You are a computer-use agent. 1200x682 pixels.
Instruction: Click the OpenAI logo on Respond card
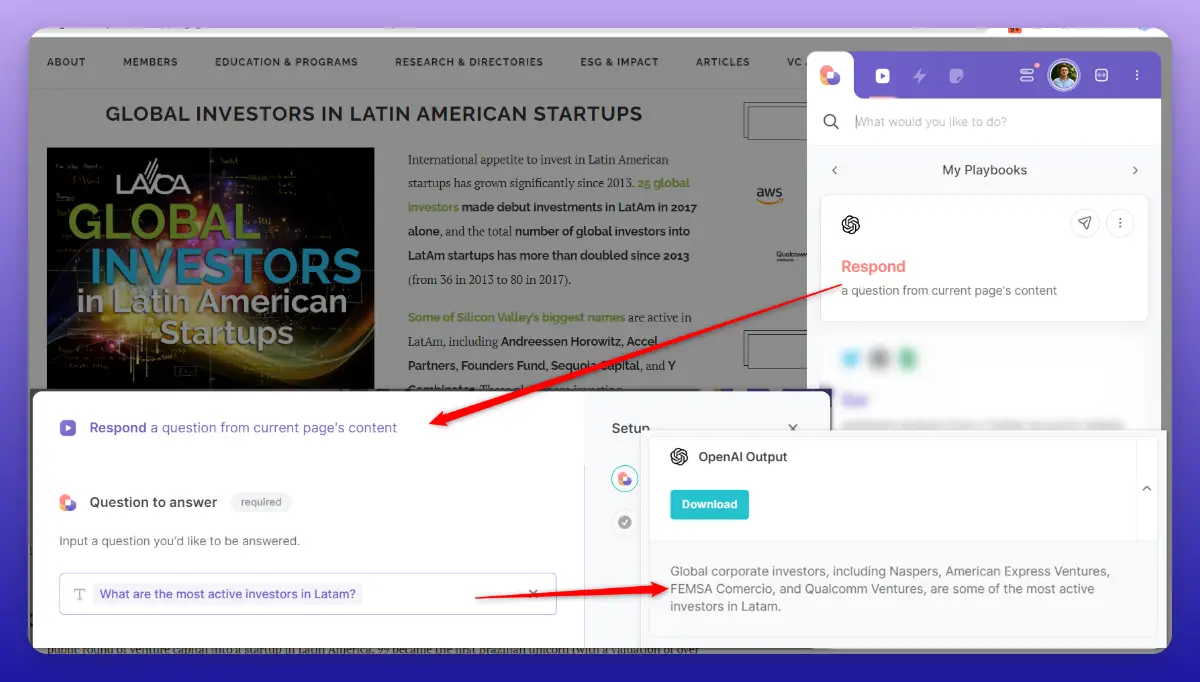[851, 224]
